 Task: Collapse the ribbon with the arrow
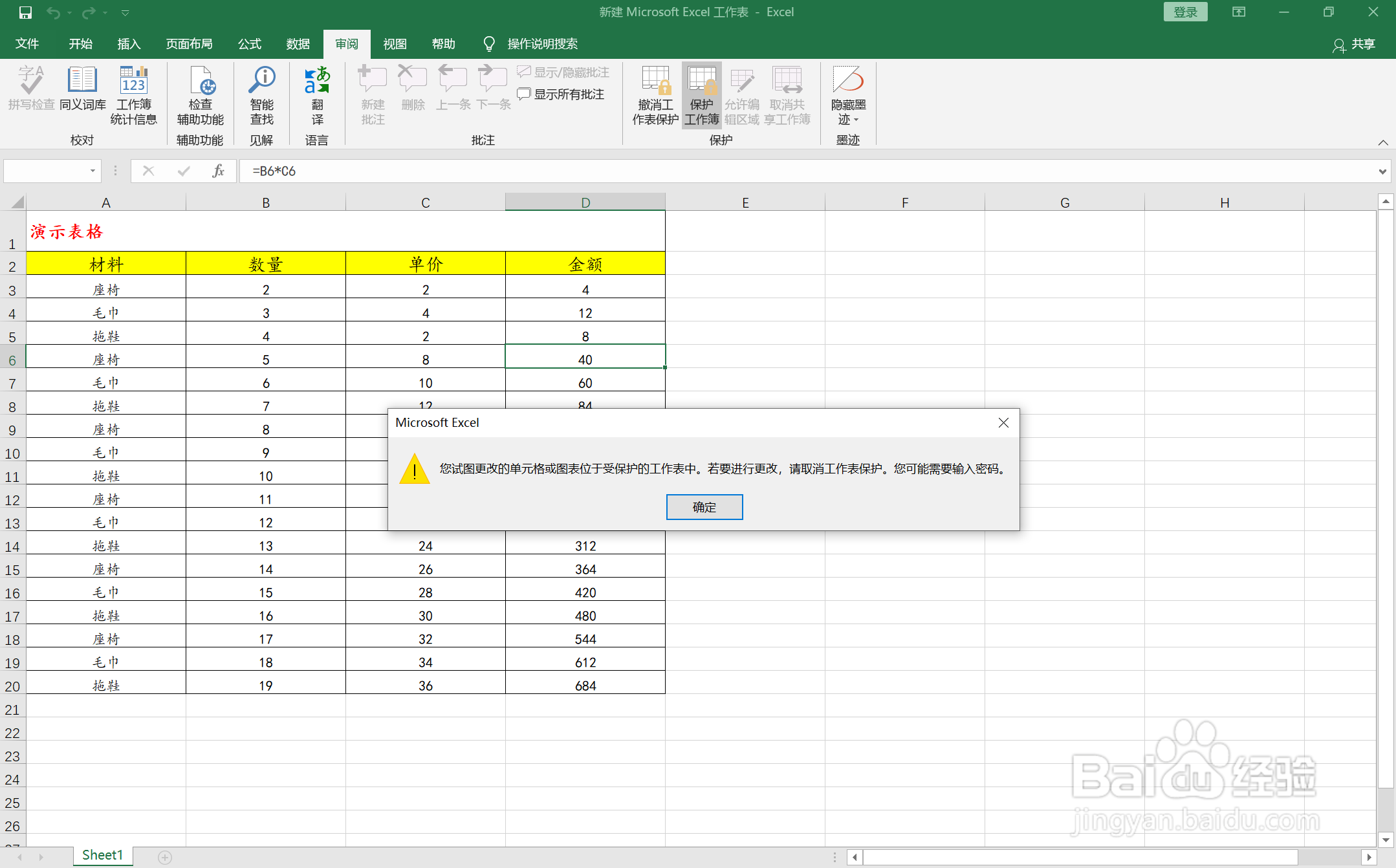click(1382, 142)
